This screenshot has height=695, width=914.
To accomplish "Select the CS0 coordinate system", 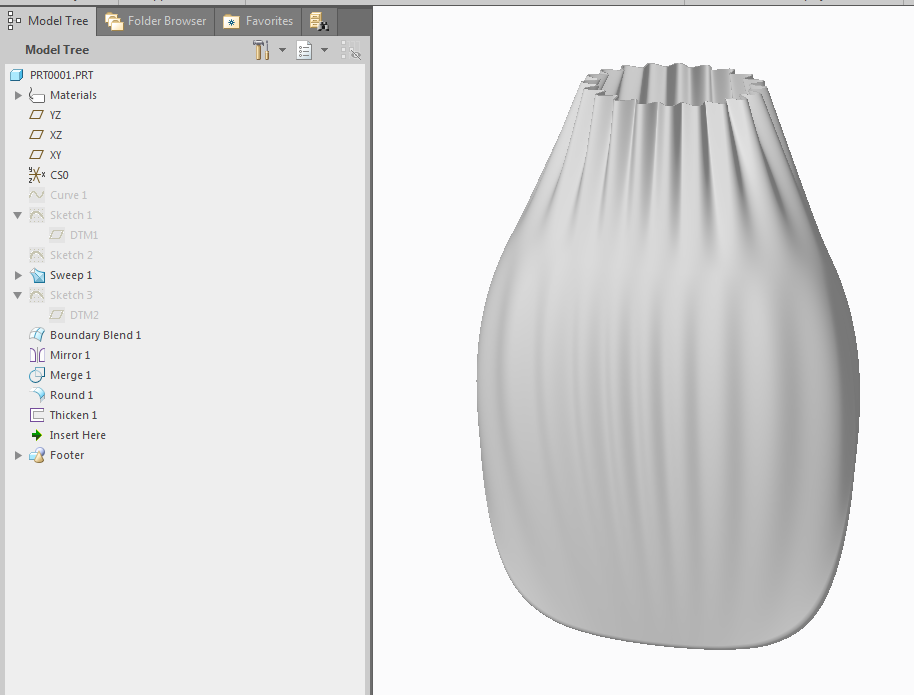I will [59, 175].
